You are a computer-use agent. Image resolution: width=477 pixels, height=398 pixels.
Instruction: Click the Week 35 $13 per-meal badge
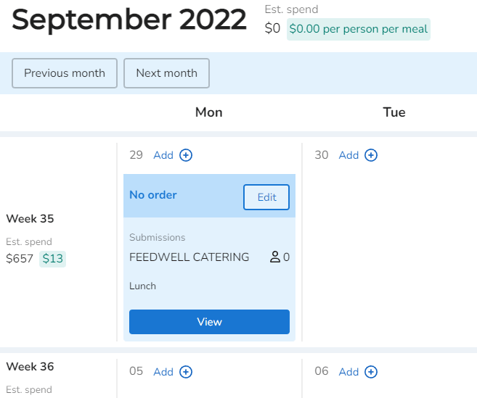[x=53, y=259]
